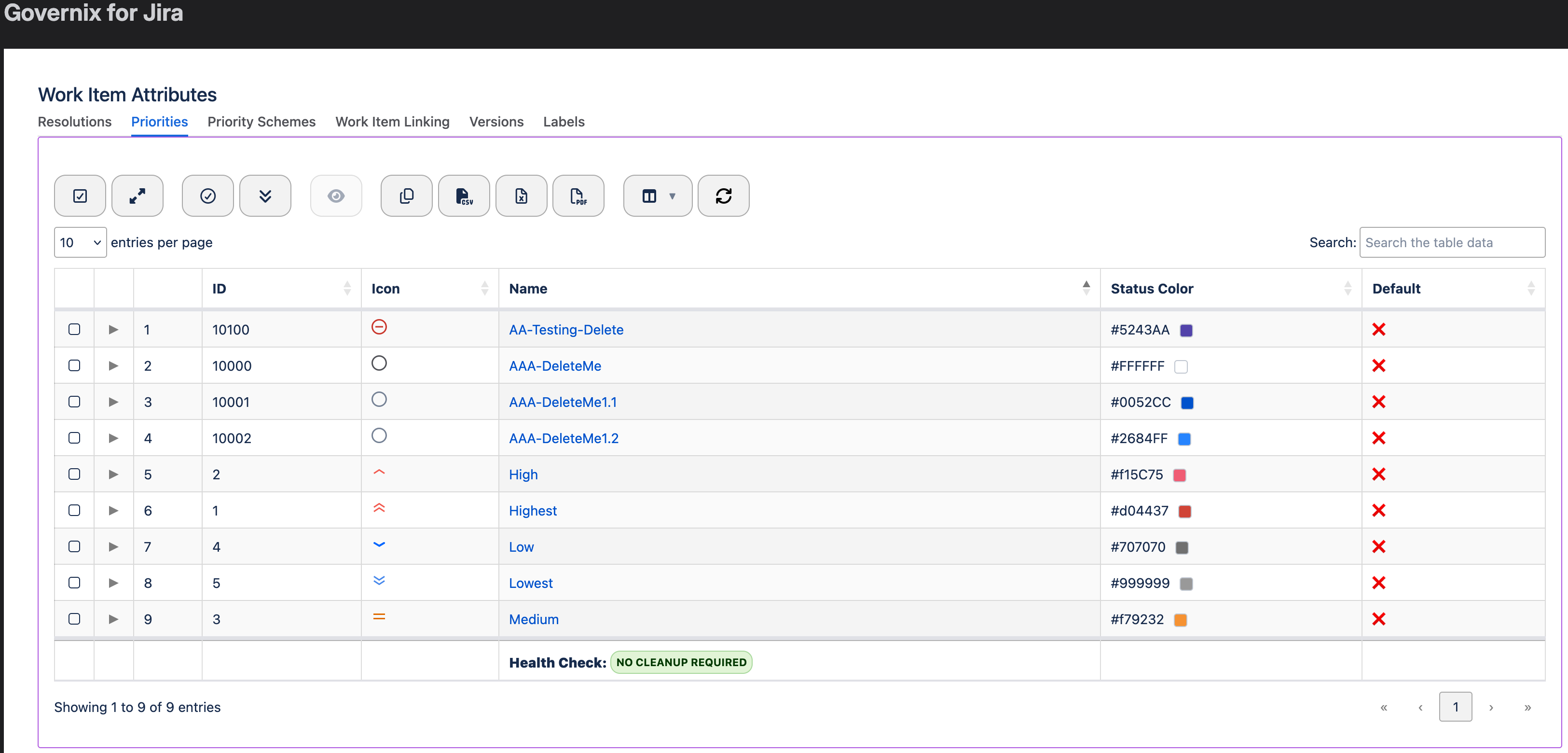Open the Medium priority link
This screenshot has height=753, width=1568.
pyautogui.click(x=534, y=619)
